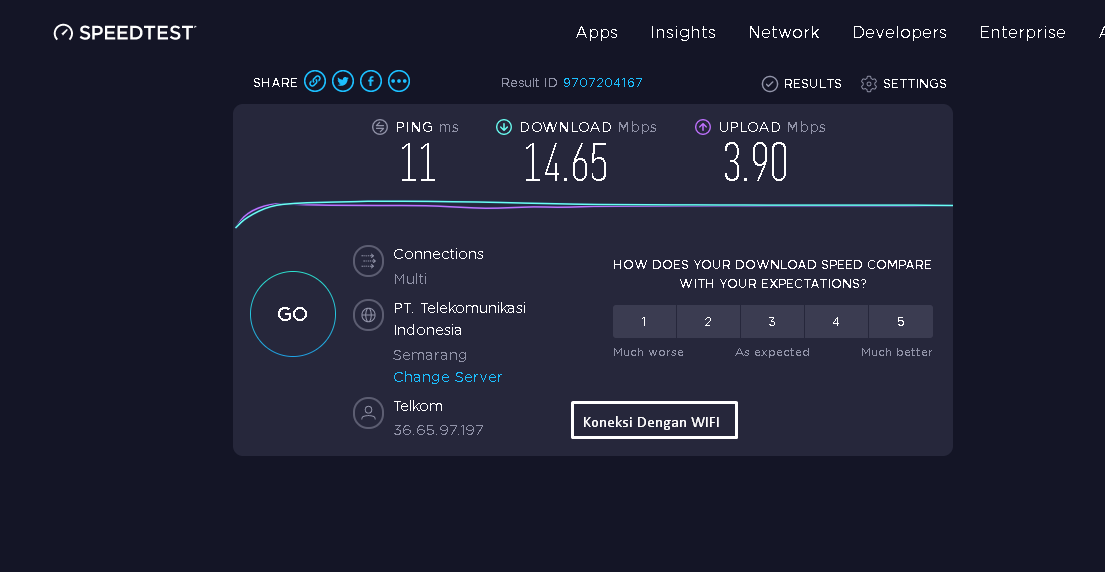Screen dimensions: 1105x572
Task: Rate download speed as 1
Action: (x=644, y=322)
